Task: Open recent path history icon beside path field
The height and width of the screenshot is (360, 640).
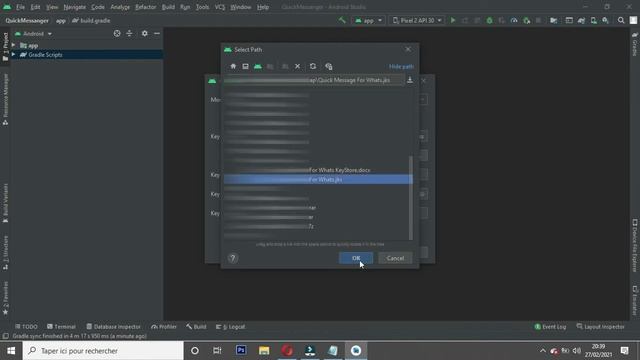Action: (410, 80)
